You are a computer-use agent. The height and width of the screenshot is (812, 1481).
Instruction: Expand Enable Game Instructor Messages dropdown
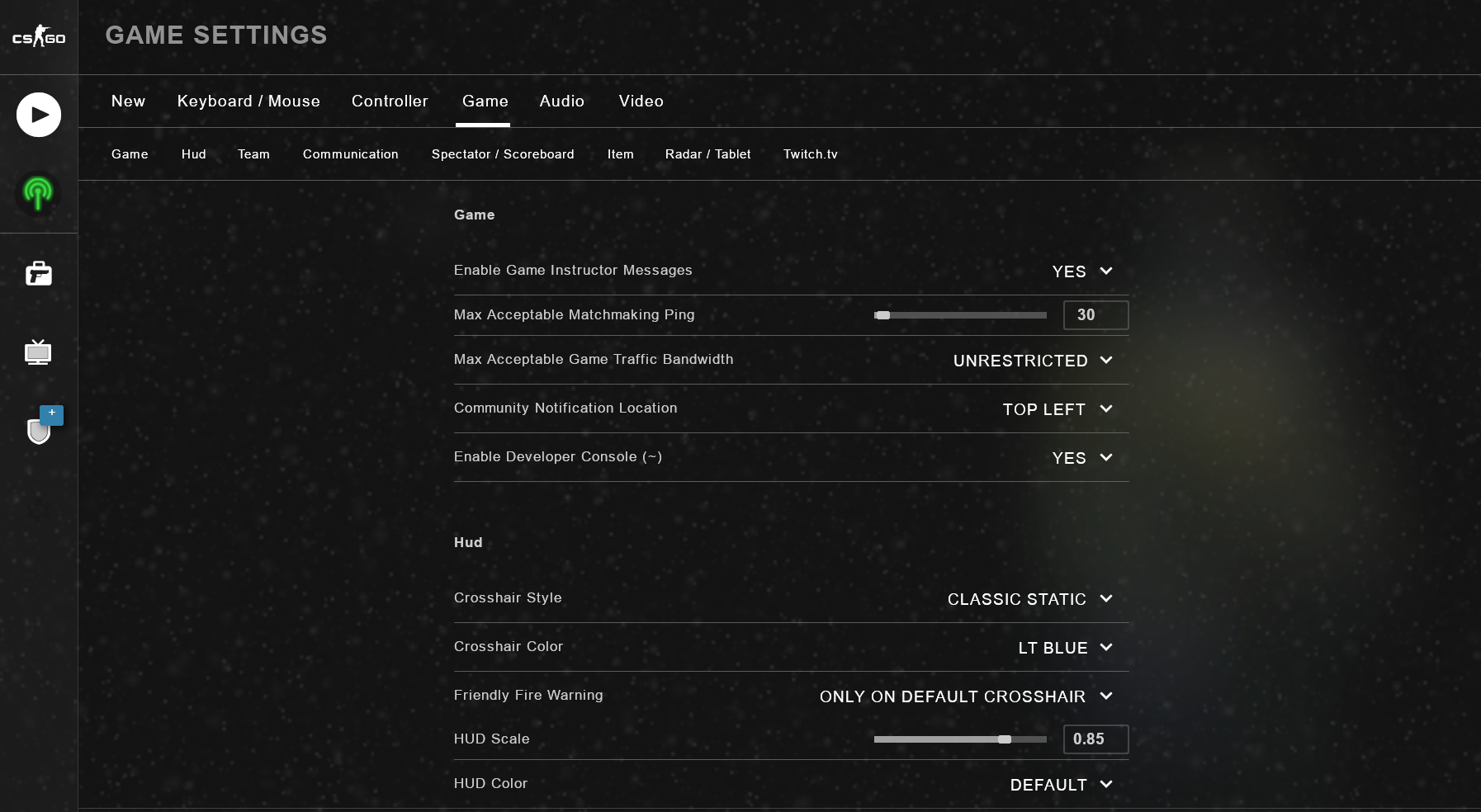[x=1082, y=271]
